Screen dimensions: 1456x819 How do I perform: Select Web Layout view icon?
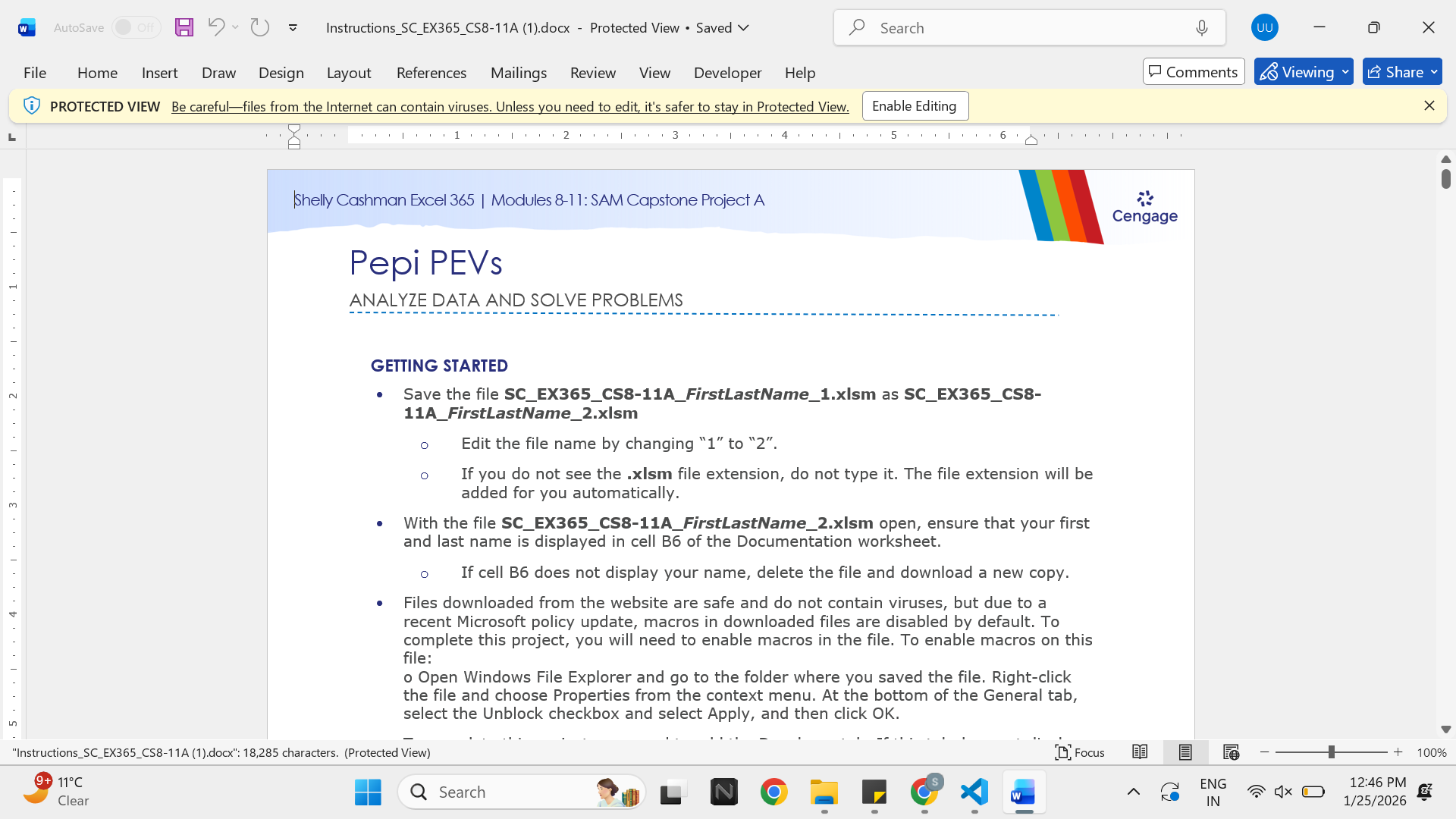click(x=1231, y=752)
